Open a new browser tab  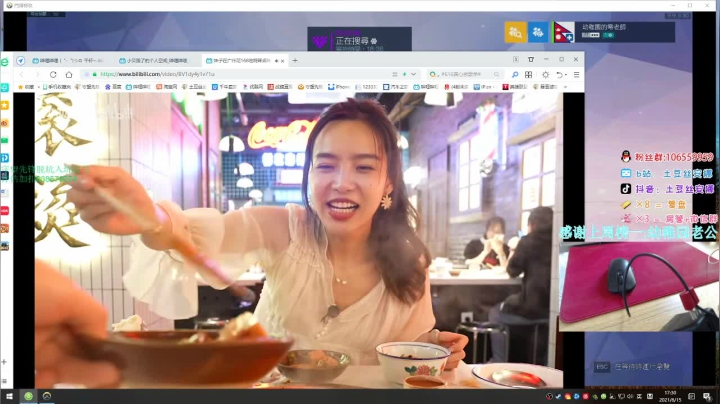tap(295, 60)
